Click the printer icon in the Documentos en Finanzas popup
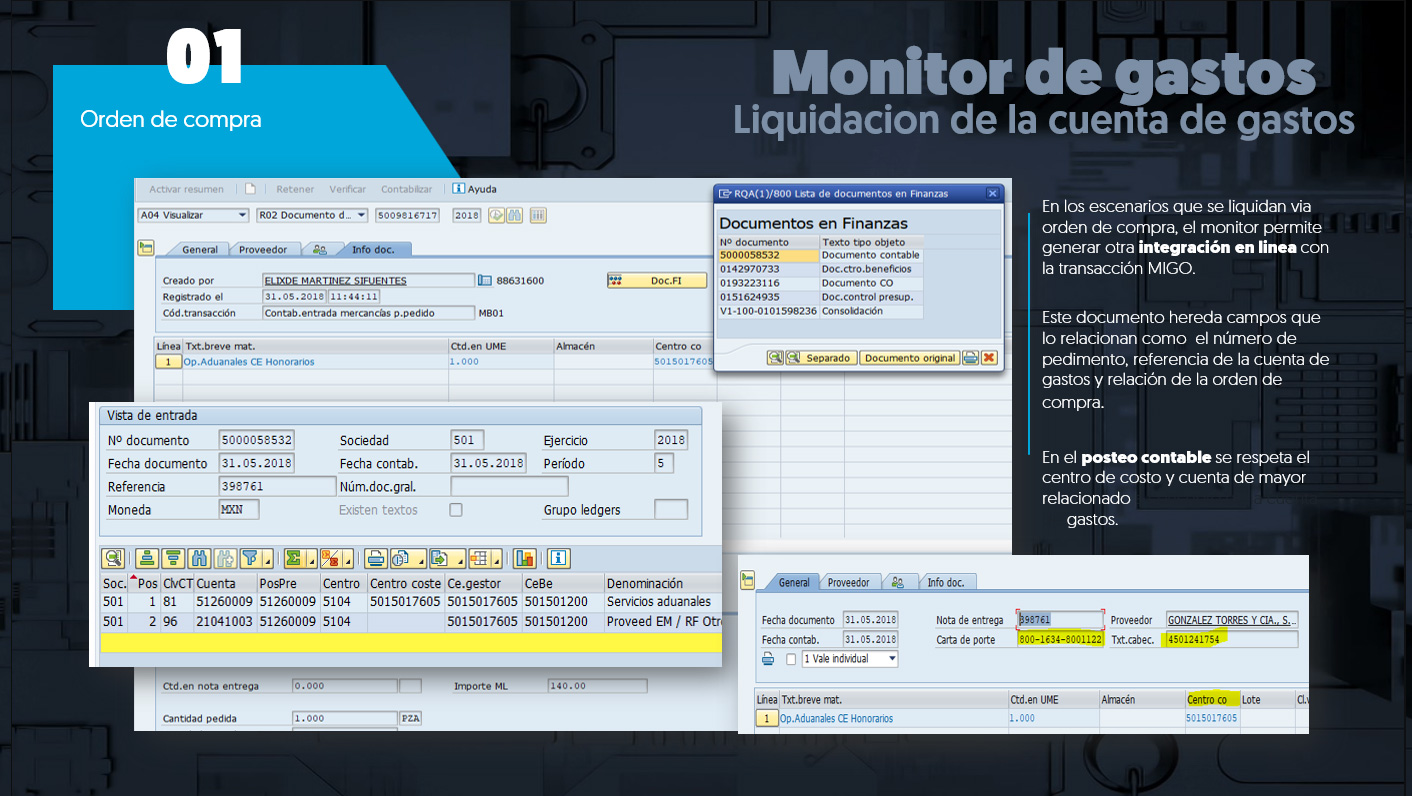 [970, 357]
